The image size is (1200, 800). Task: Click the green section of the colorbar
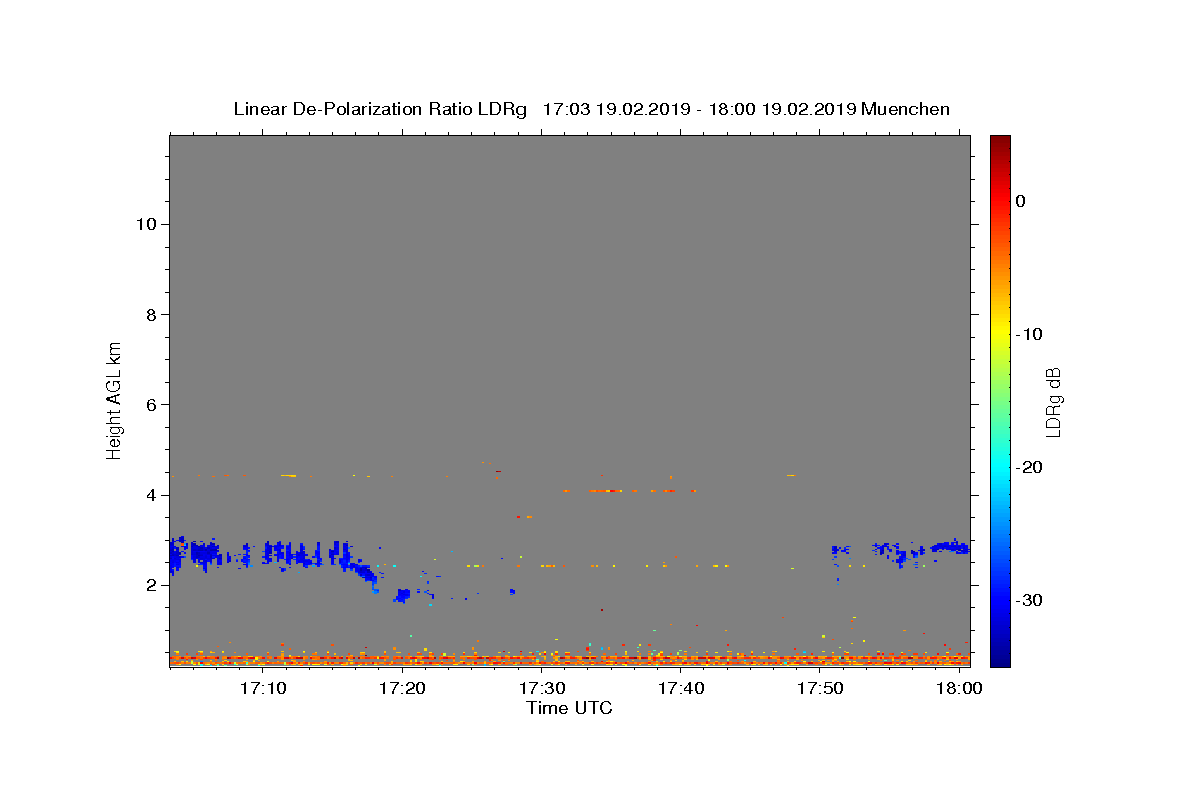coord(1000,400)
